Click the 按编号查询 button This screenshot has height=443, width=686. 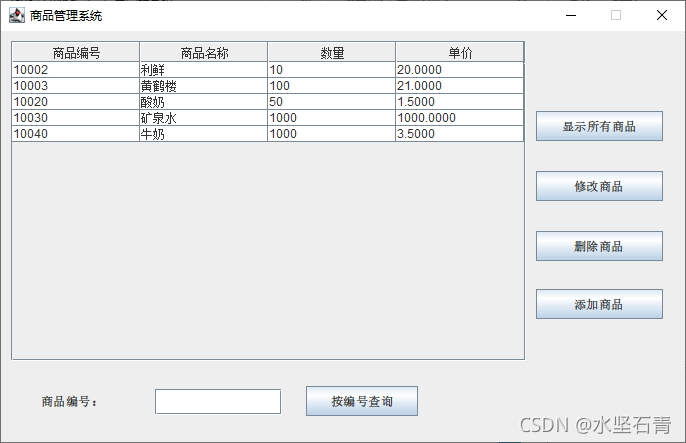pyautogui.click(x=362, y=401)
